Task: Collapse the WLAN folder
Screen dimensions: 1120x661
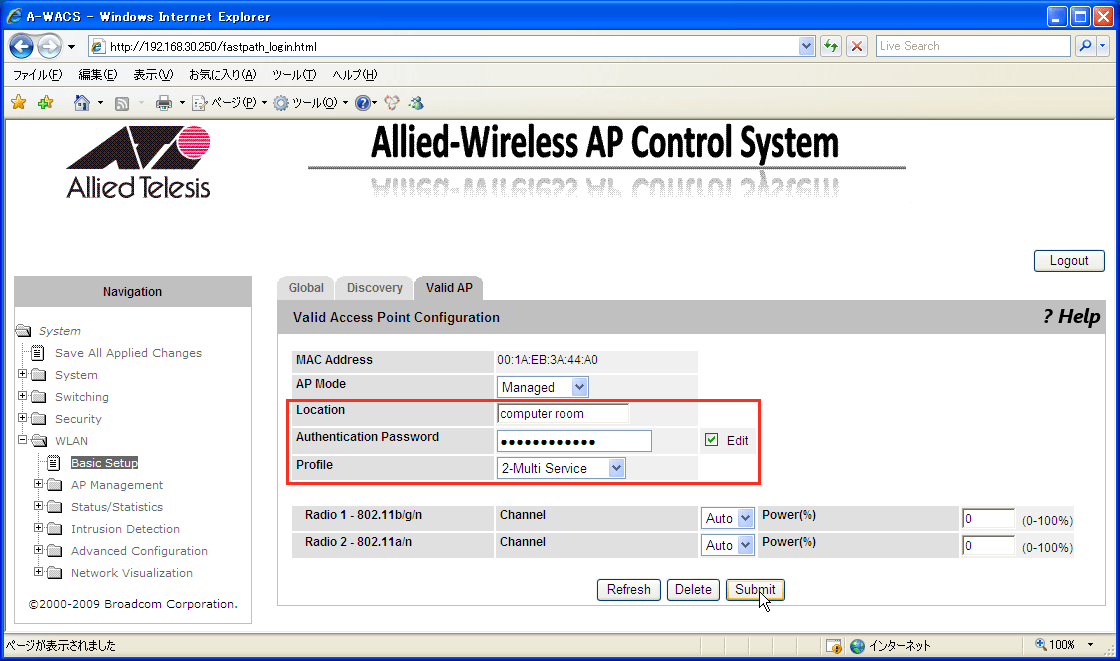Action: [23, 440]
